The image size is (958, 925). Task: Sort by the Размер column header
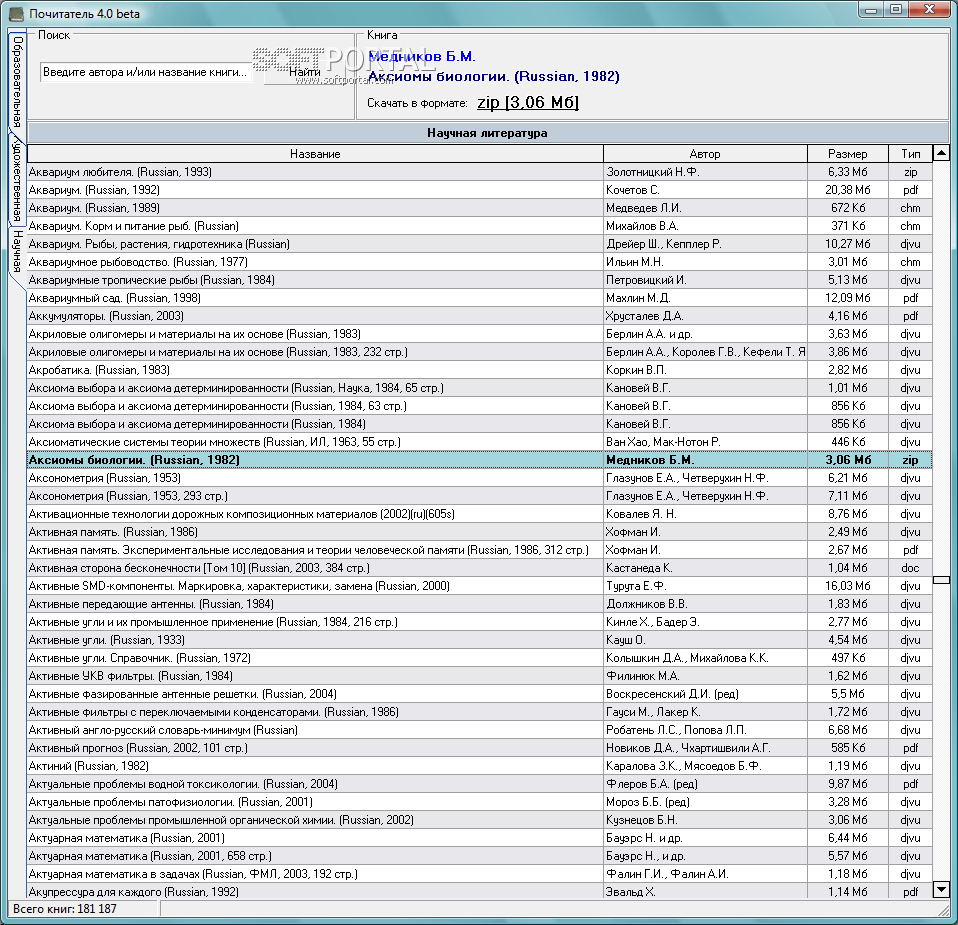point(847,154)
